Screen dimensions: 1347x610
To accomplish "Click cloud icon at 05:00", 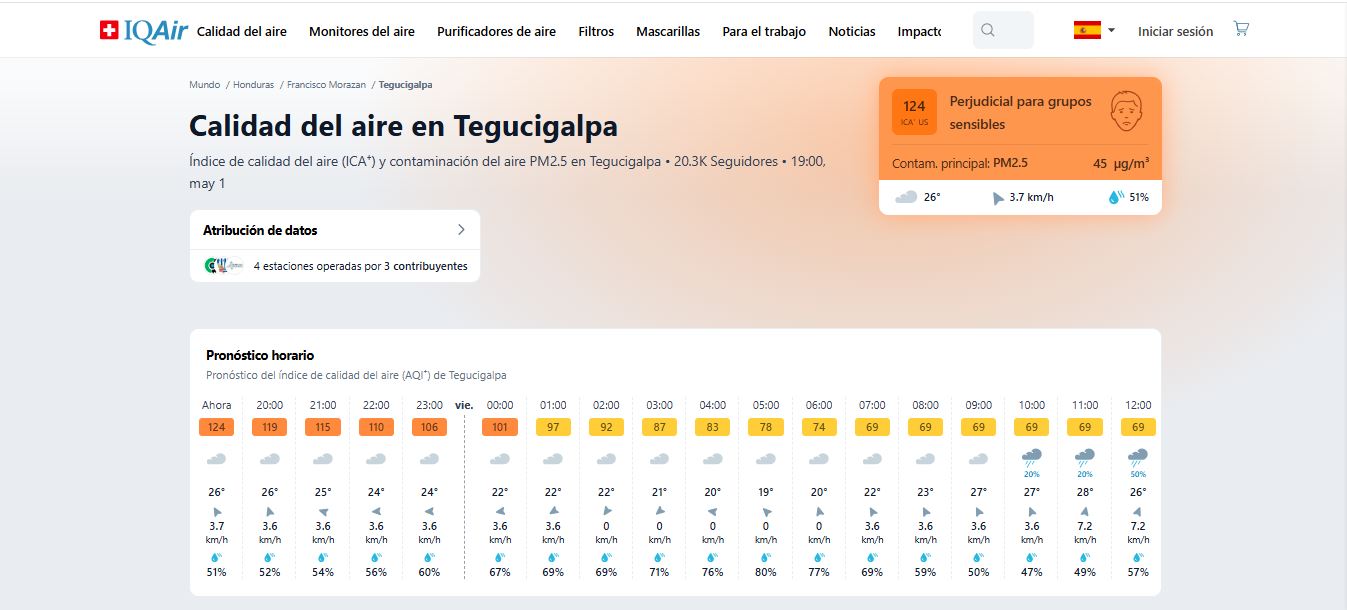I will [x=766, y=459].
